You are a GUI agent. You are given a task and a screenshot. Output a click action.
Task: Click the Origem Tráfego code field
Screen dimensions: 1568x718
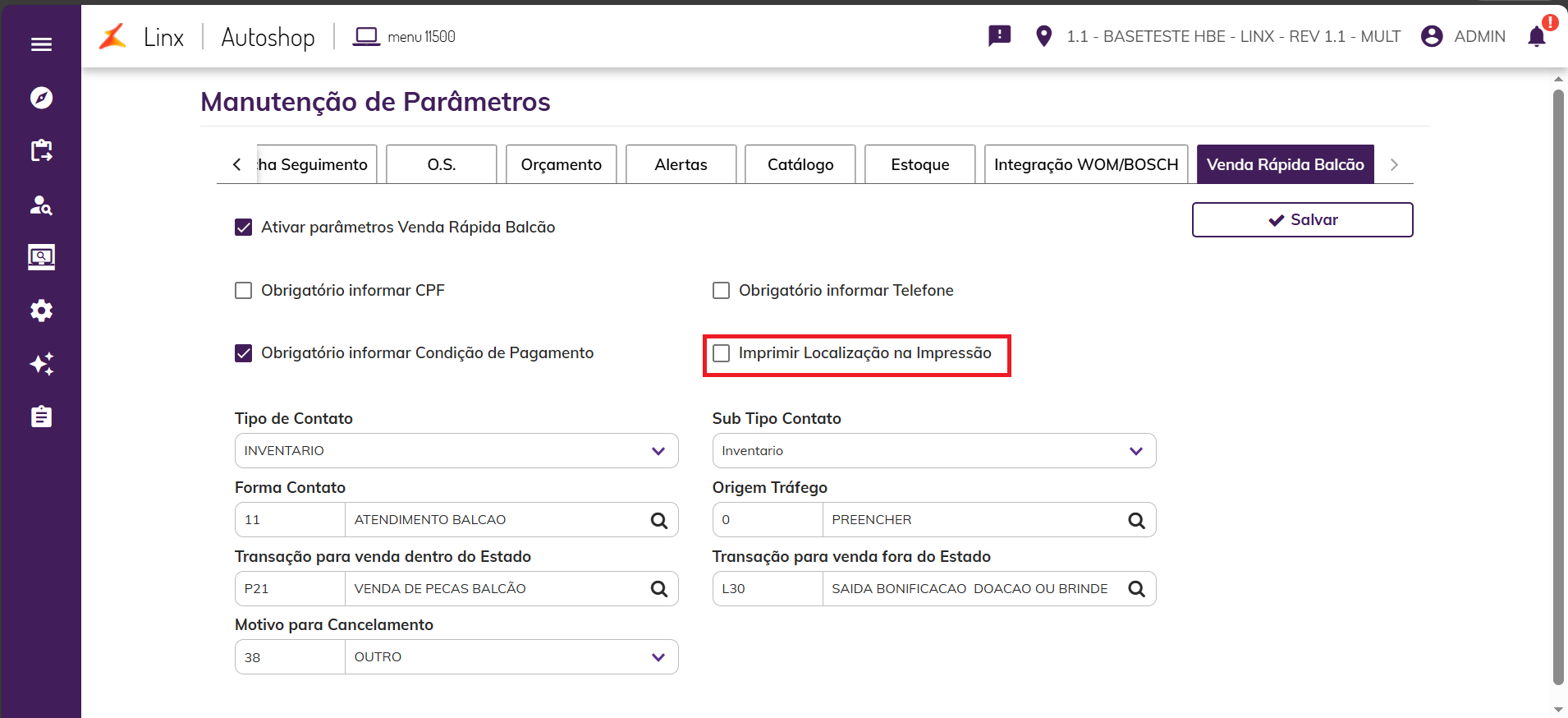coord(768,520)
